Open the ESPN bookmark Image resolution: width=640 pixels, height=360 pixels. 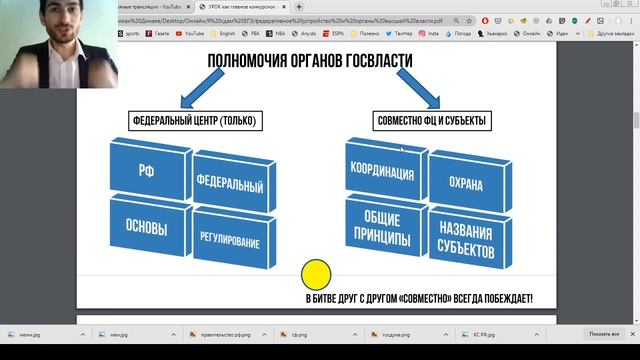point(333,33)
